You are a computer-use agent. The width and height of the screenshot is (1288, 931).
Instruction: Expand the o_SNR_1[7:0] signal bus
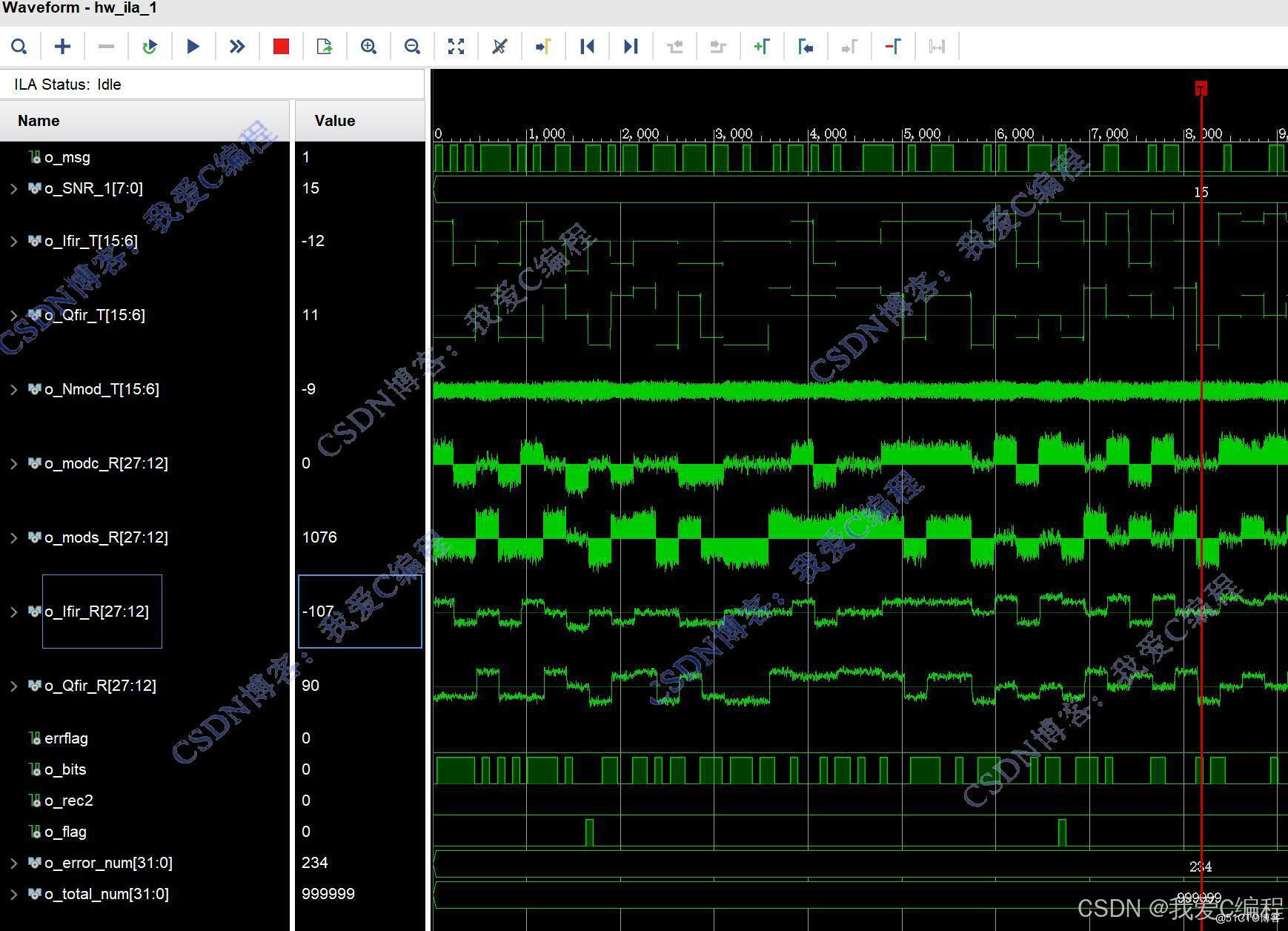(13, 188)
